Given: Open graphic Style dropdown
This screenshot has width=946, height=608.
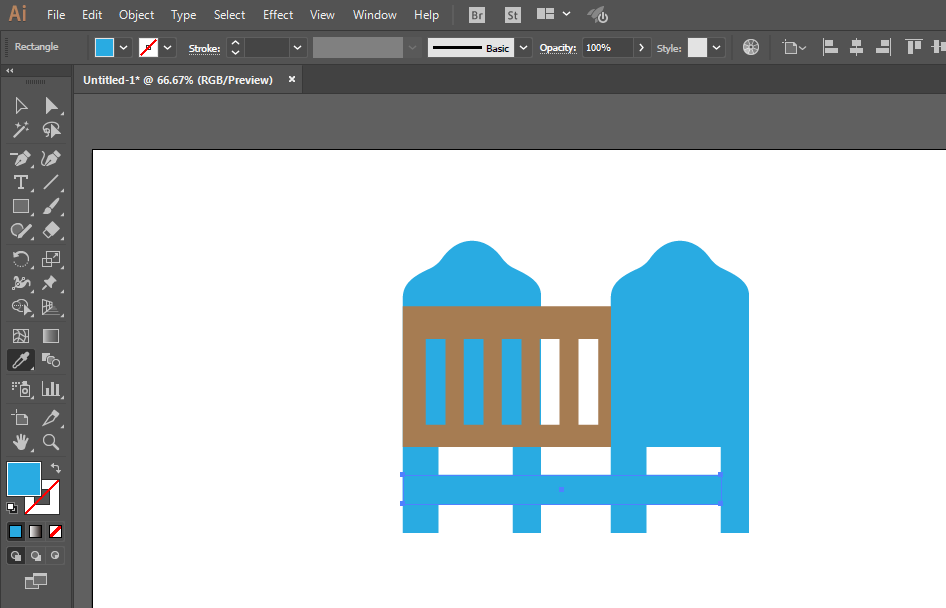Looking at the screenshot, I should 716,48.
